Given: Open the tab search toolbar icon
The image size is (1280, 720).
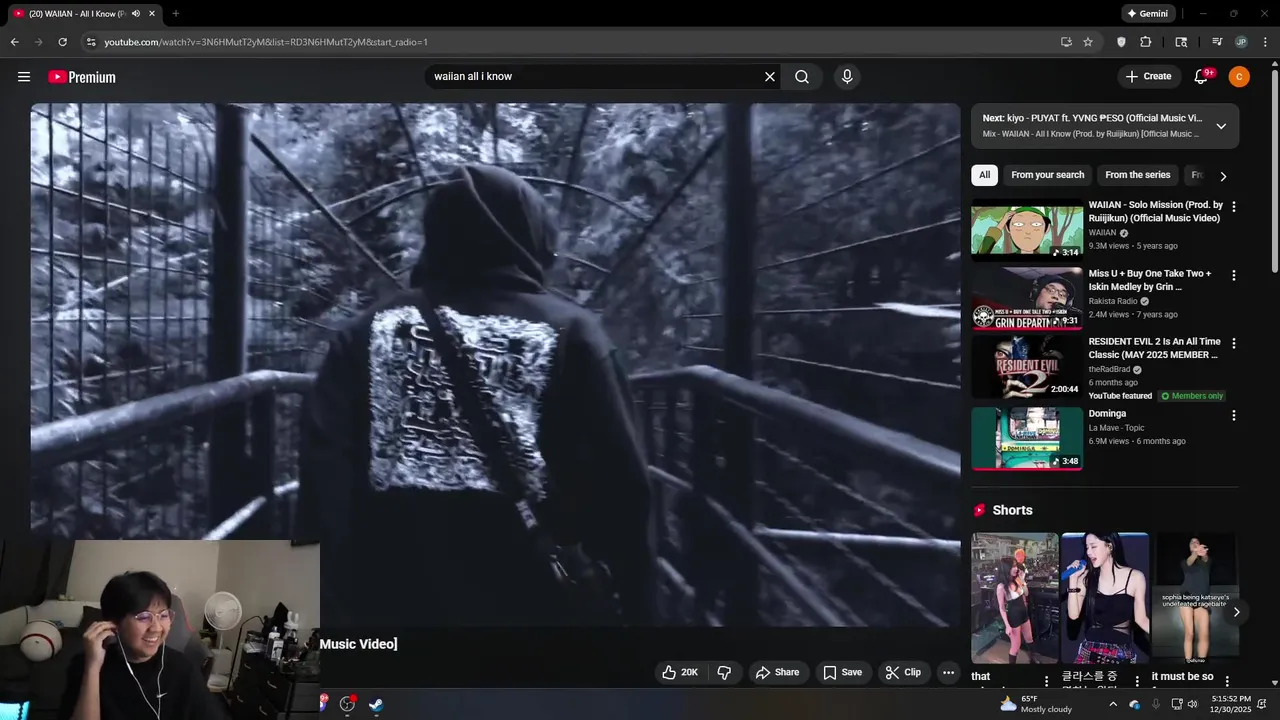Looking at the screenshot, I should [1181, 42].
